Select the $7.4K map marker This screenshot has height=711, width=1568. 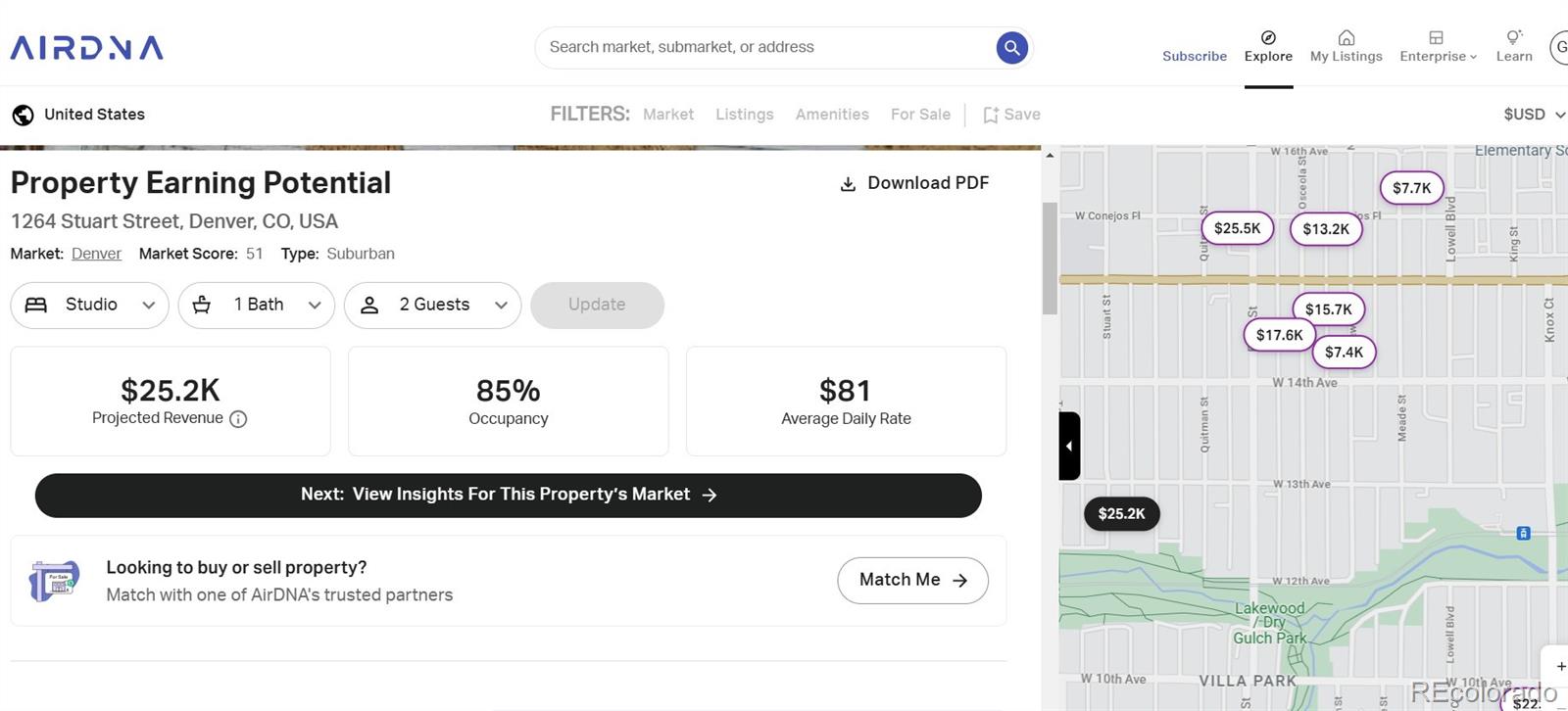pyautogui.click(x=1344, y=353)
